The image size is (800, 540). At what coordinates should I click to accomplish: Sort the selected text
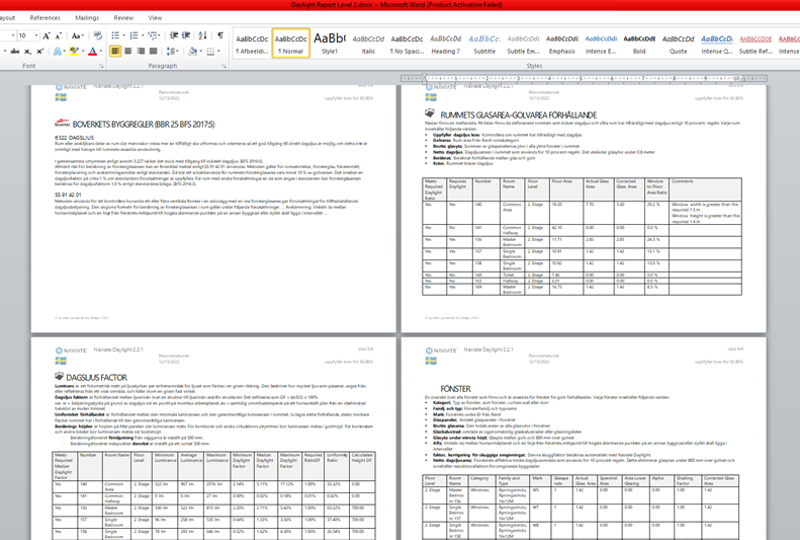click(x=203, y=36)
